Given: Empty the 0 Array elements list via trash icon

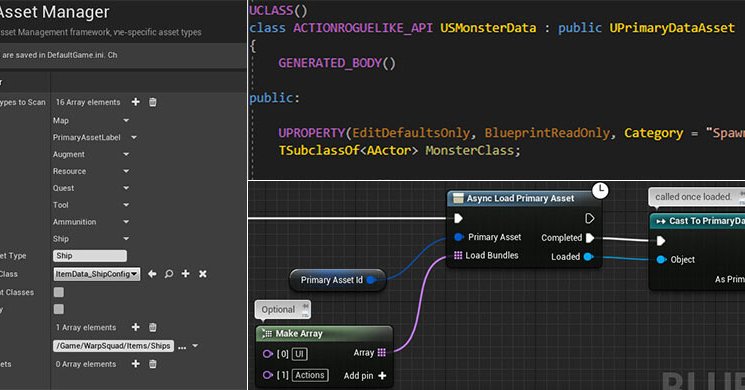Looking at the screenshot, I should click(x=153, y=364).
